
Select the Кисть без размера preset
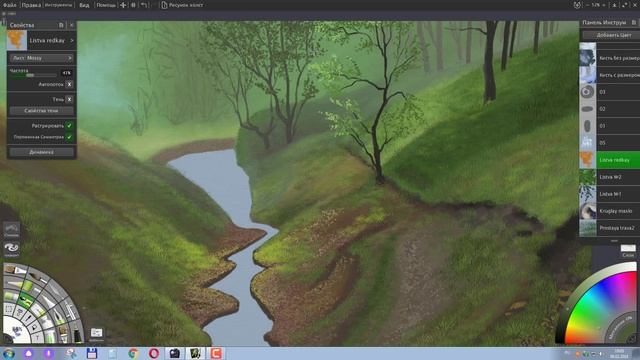coord(610,58)
